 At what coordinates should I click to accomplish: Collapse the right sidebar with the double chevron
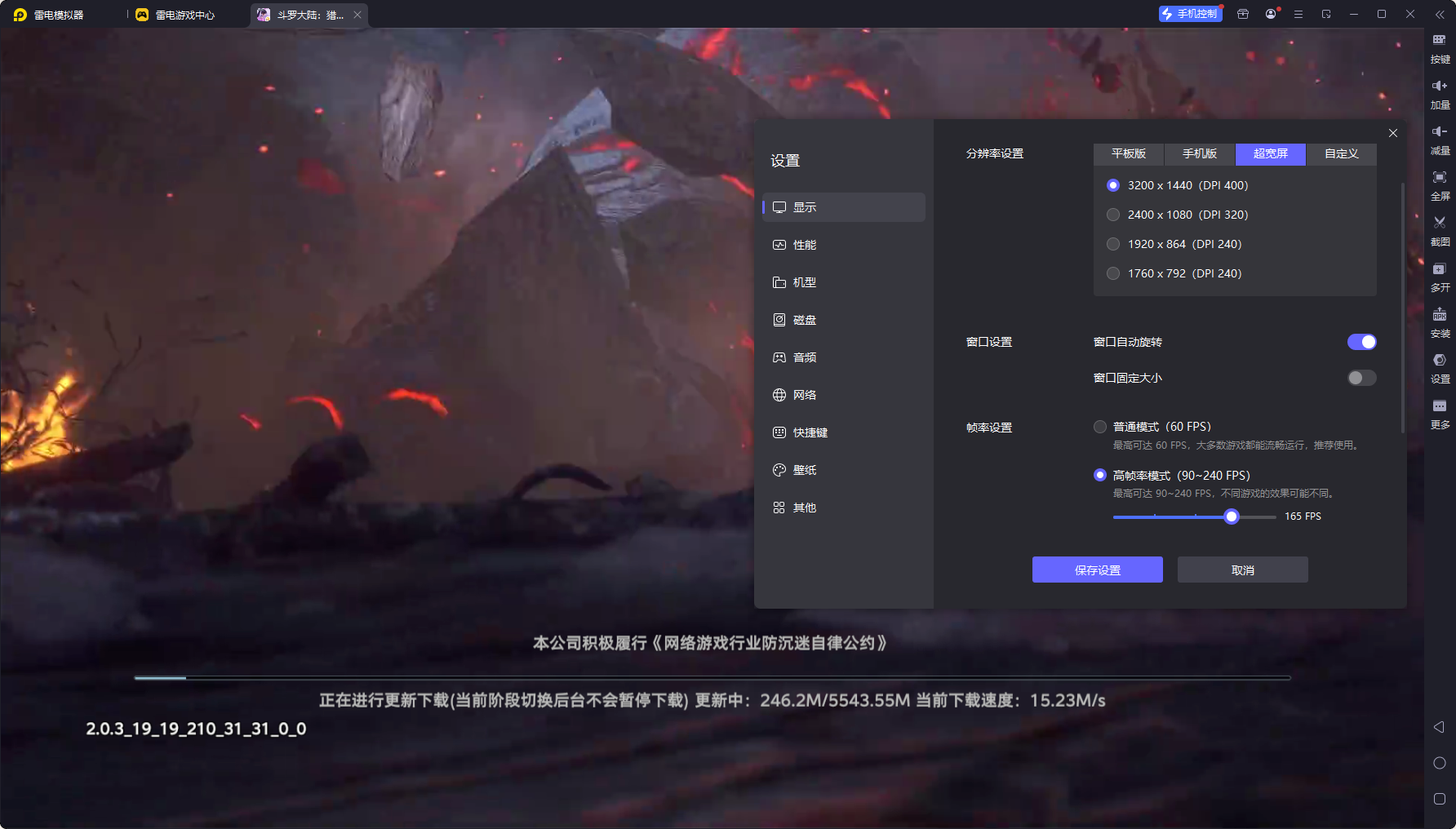1440,15
